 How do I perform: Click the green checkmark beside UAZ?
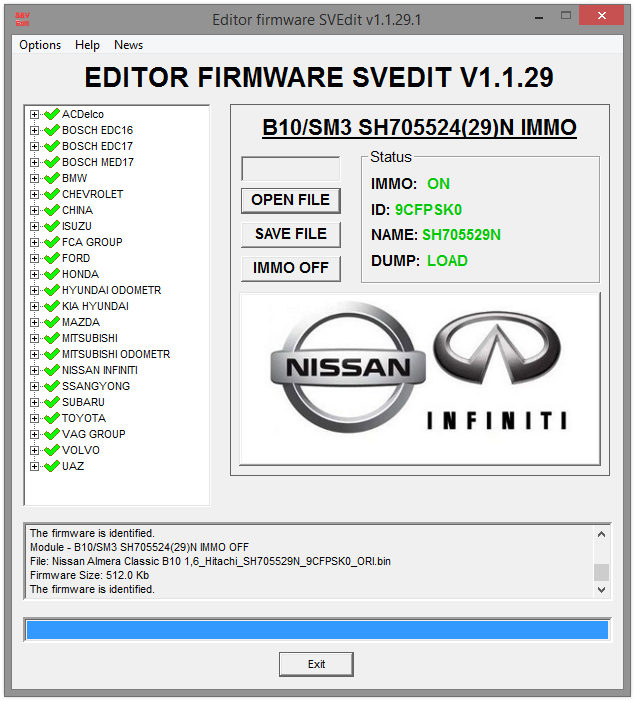pos(52,466)
